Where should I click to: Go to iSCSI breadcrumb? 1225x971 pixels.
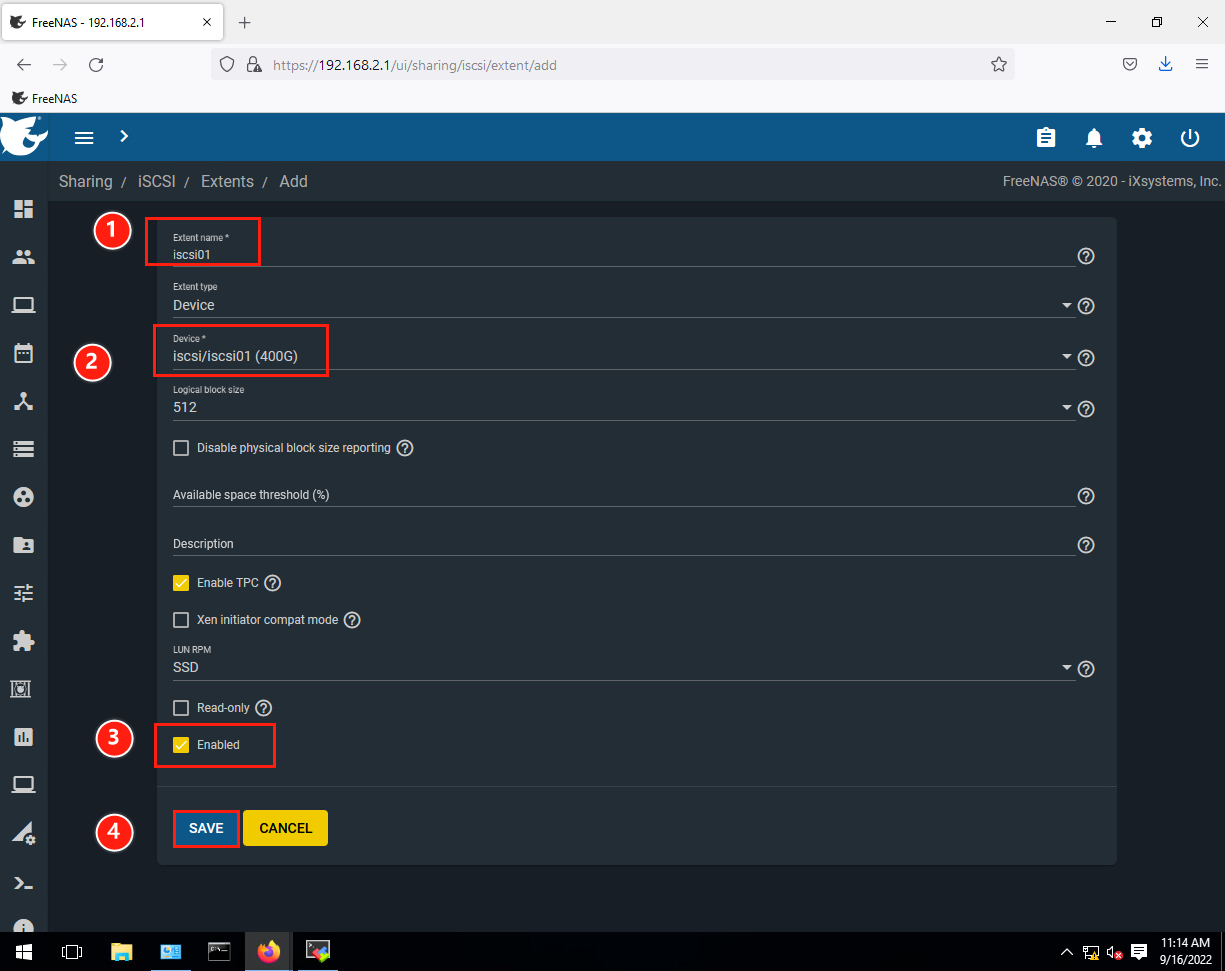pos(156,181)
